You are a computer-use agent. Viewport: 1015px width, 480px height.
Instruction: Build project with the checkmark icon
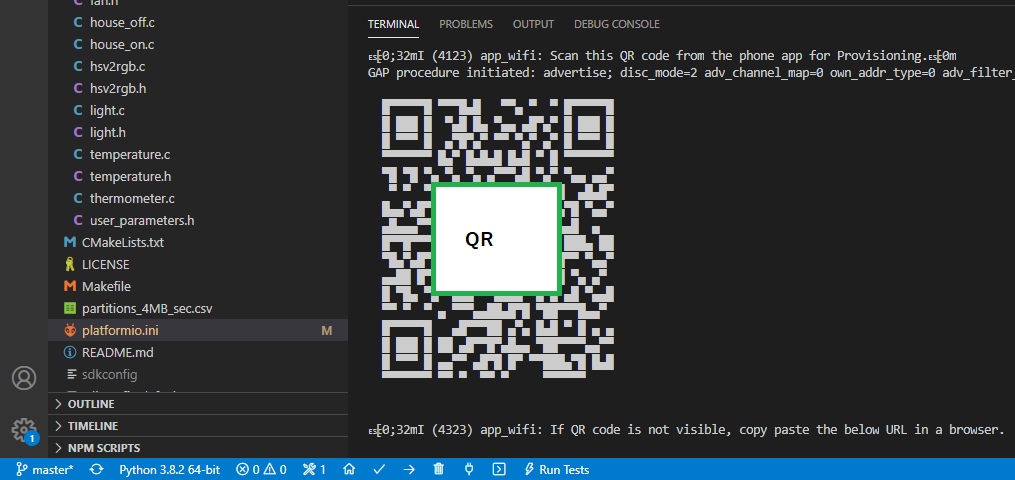pos(379,469)
